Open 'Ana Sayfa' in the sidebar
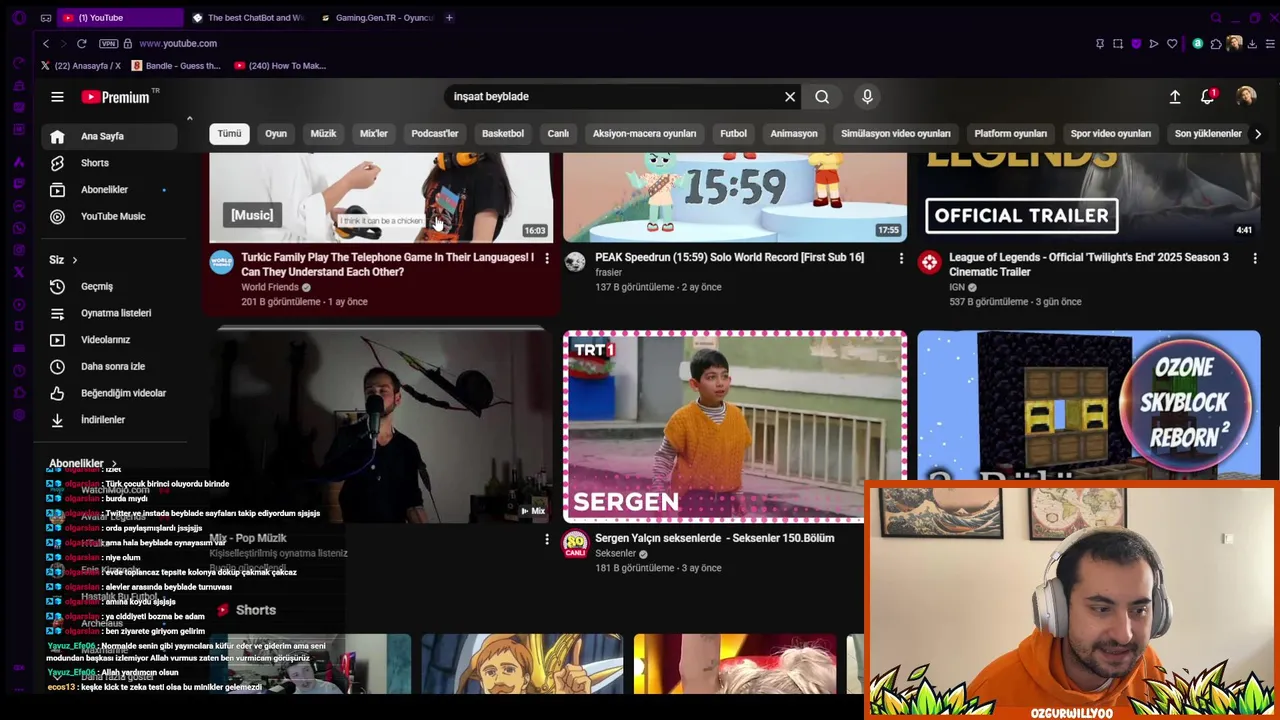 (110, 136)
